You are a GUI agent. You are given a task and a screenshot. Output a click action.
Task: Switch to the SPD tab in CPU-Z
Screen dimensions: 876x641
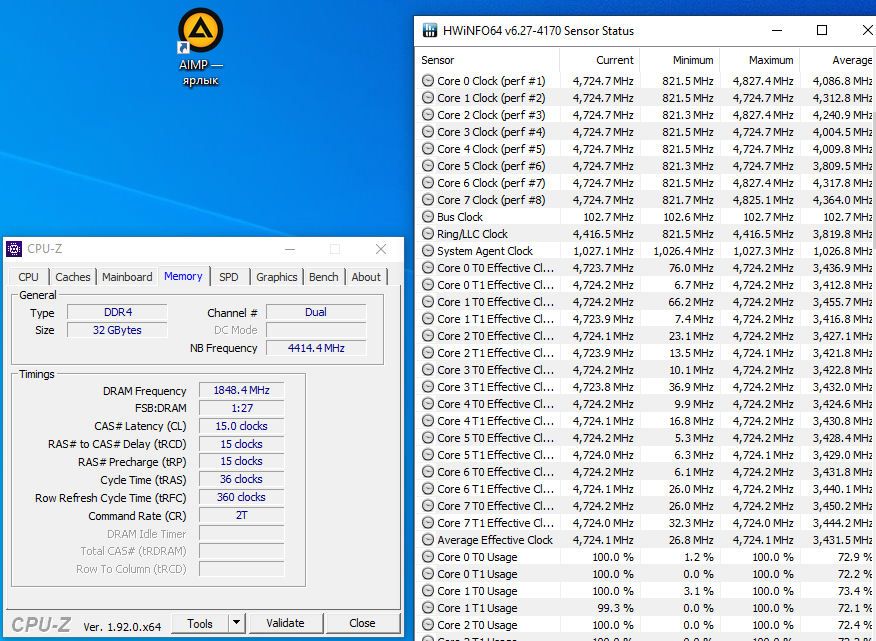tap(228, 277)
